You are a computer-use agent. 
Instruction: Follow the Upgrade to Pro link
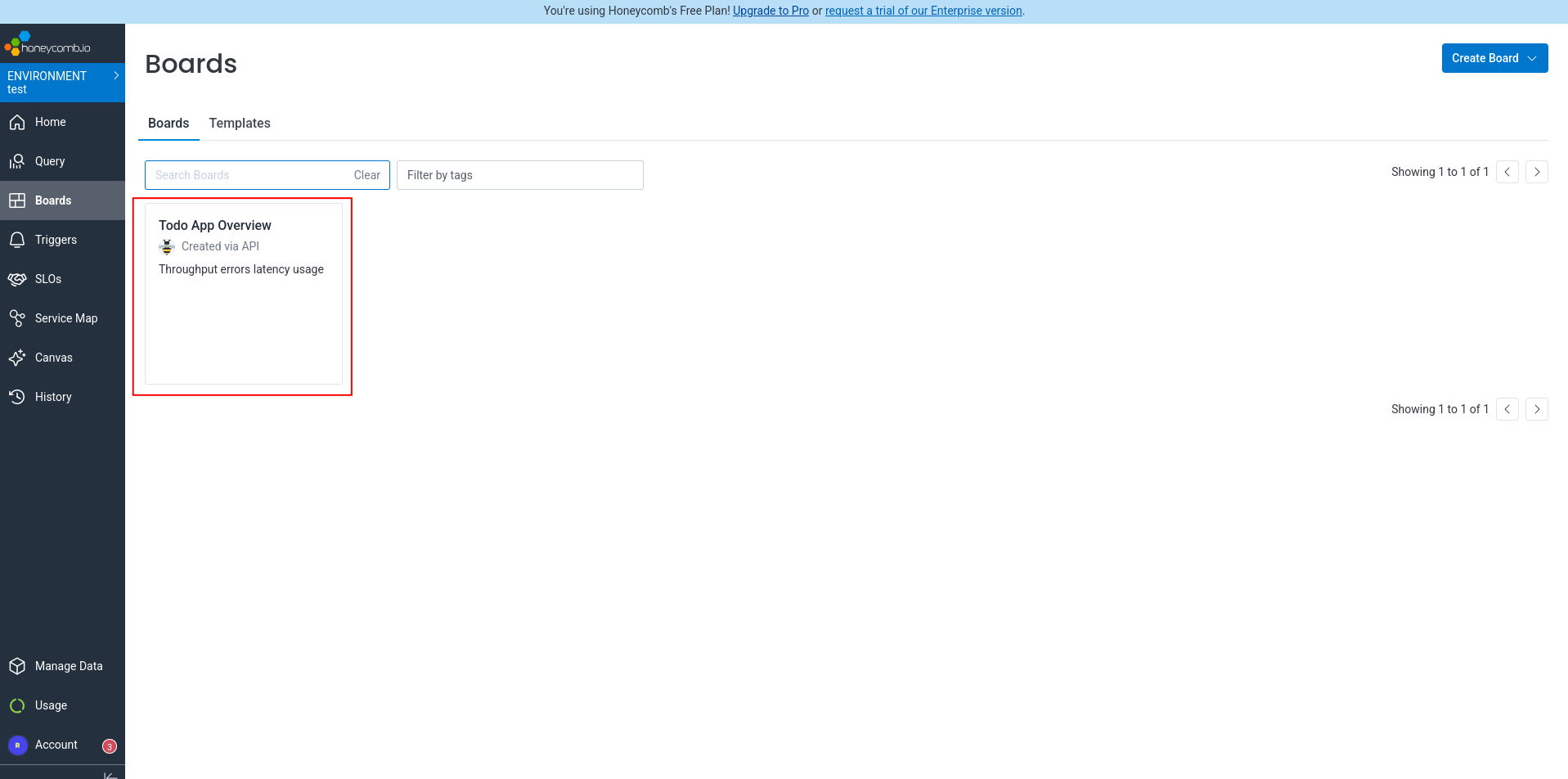point(771,11)
